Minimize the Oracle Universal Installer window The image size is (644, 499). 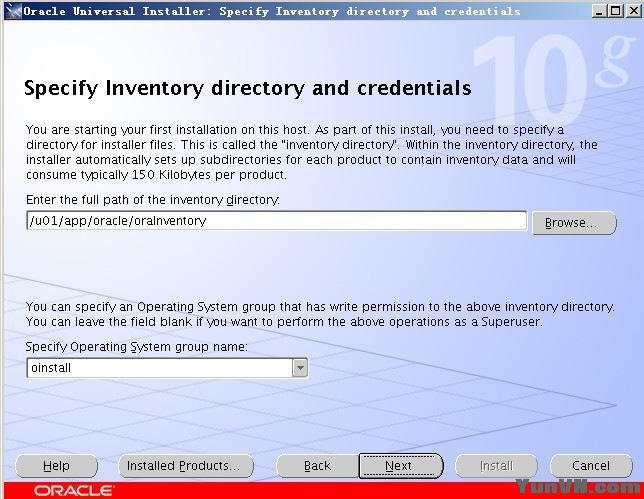coord(599,11)
